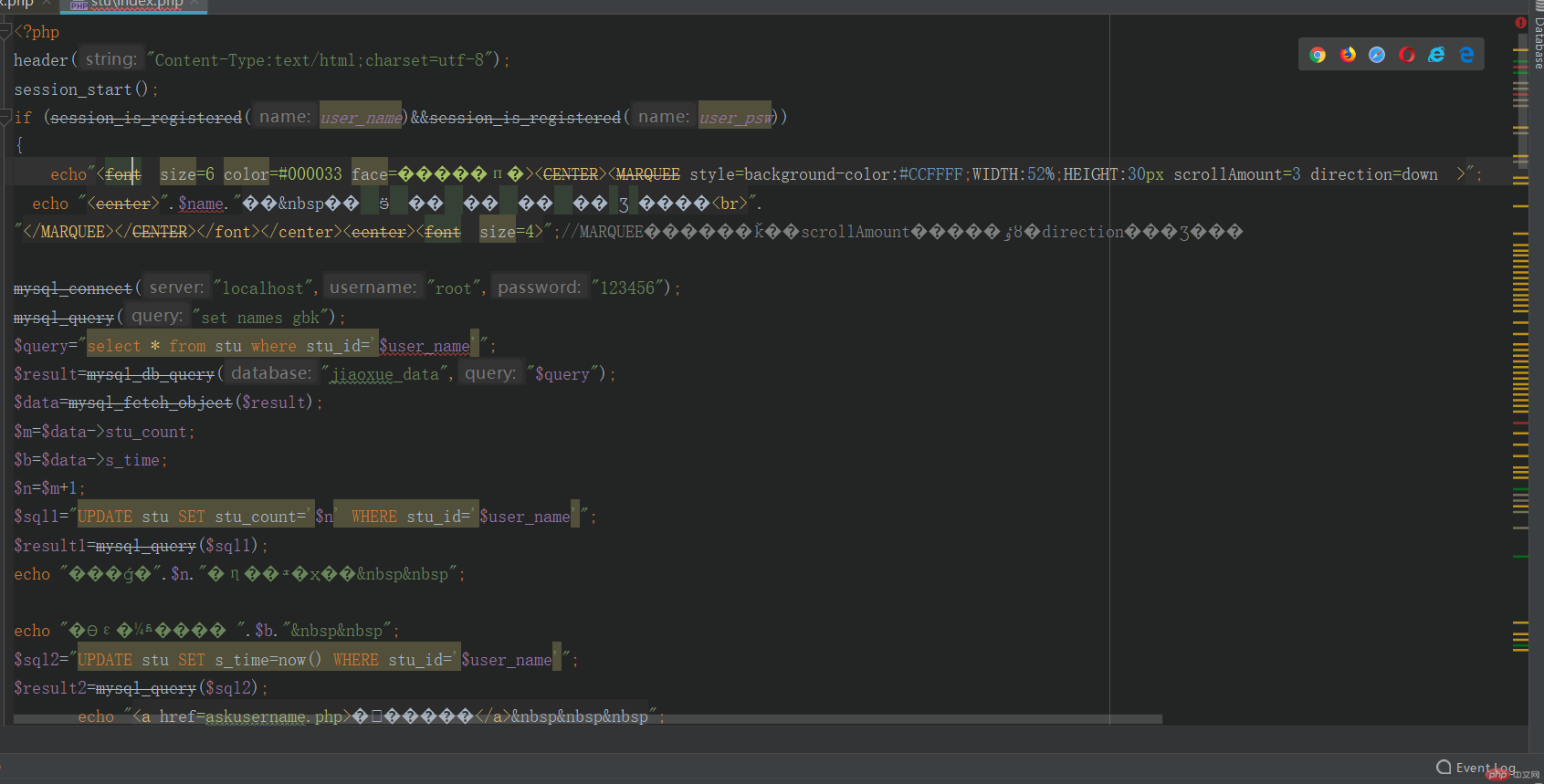The height and width of the screenshot is (784, 1544).
Task: Click the "localhost" server string
Action: [265, 288]
